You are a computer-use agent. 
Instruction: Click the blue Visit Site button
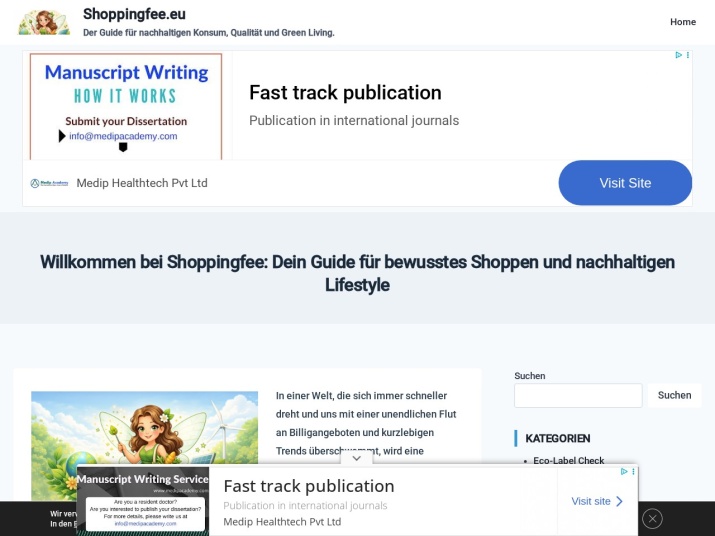click(x=625, y=183)
